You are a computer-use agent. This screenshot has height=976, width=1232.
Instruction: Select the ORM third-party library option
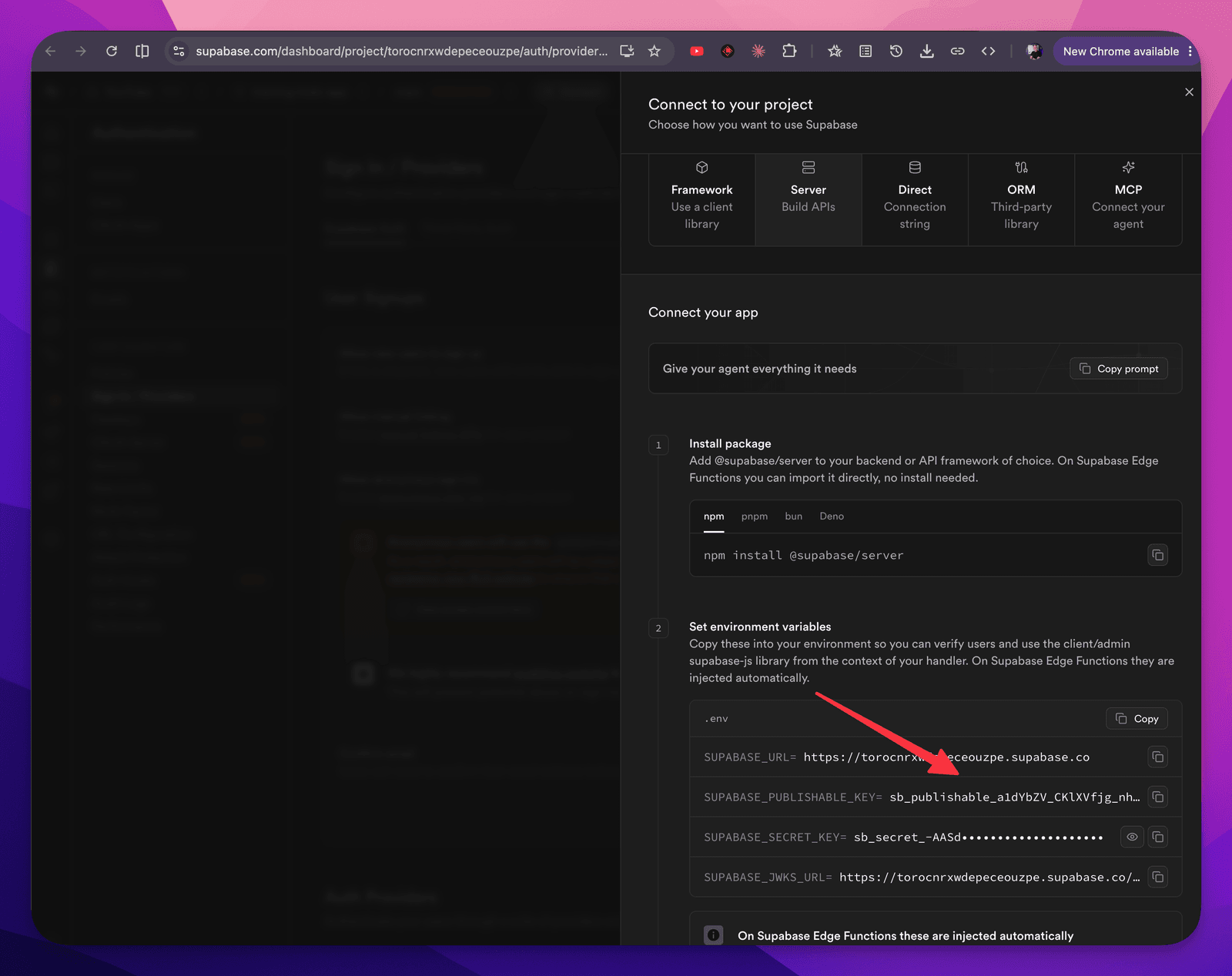click(1021, 199)
